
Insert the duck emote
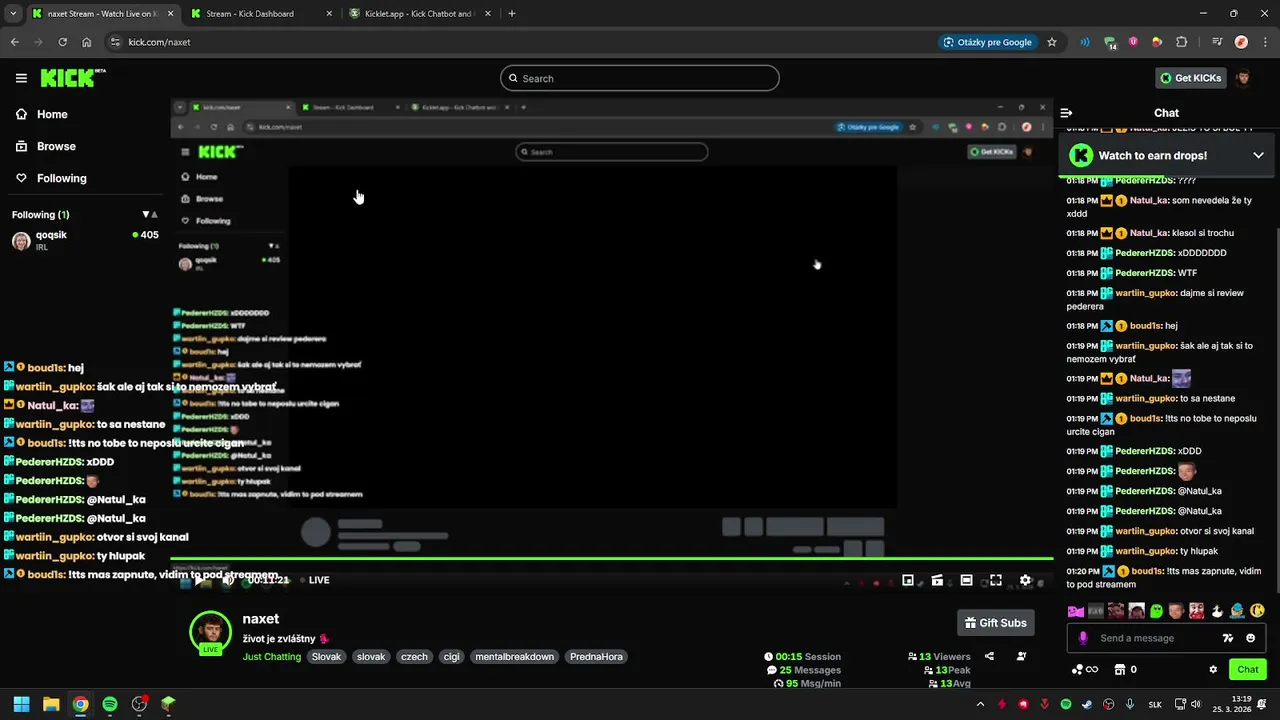[1217, 611]
